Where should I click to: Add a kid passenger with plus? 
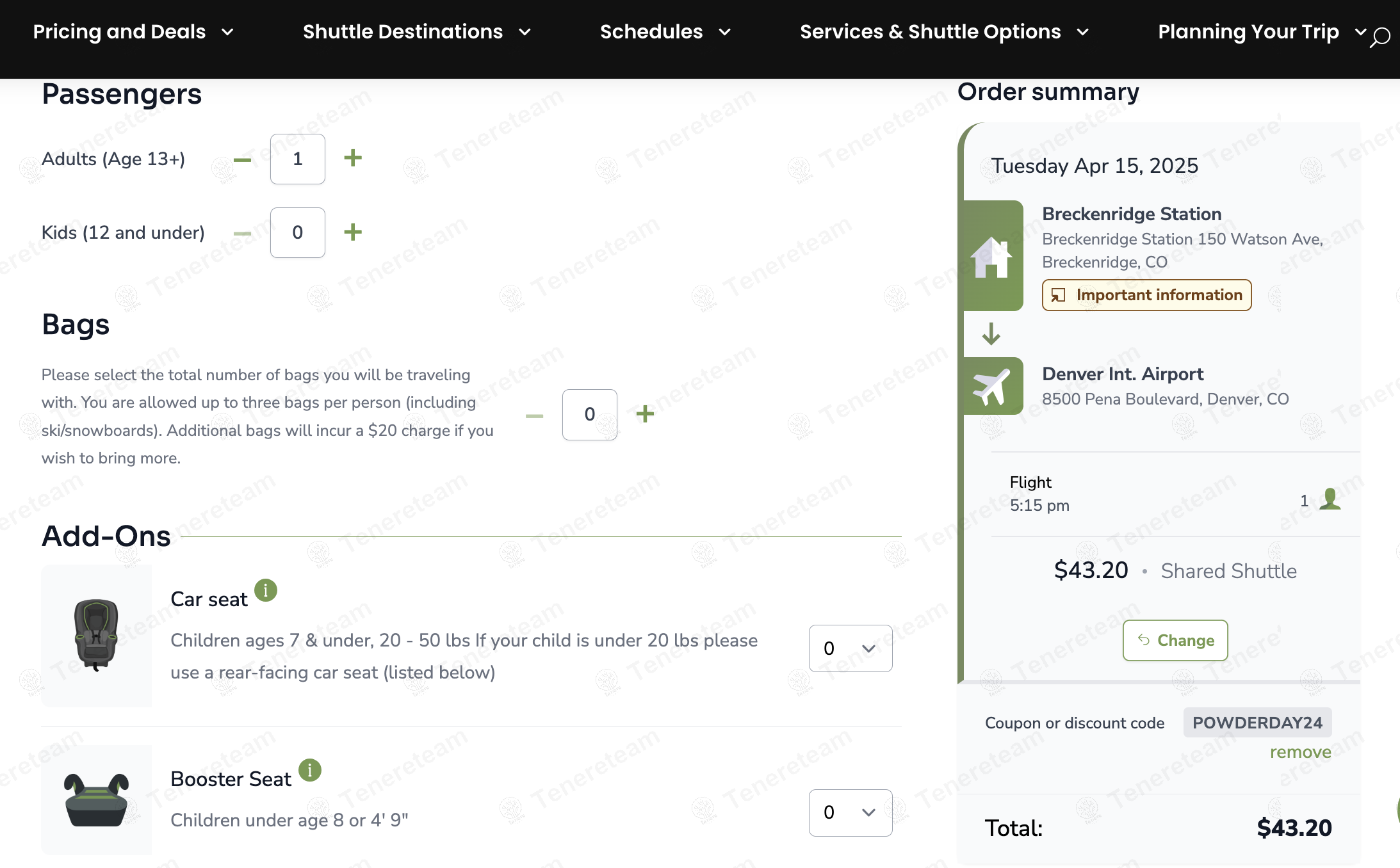pos(353,232)
